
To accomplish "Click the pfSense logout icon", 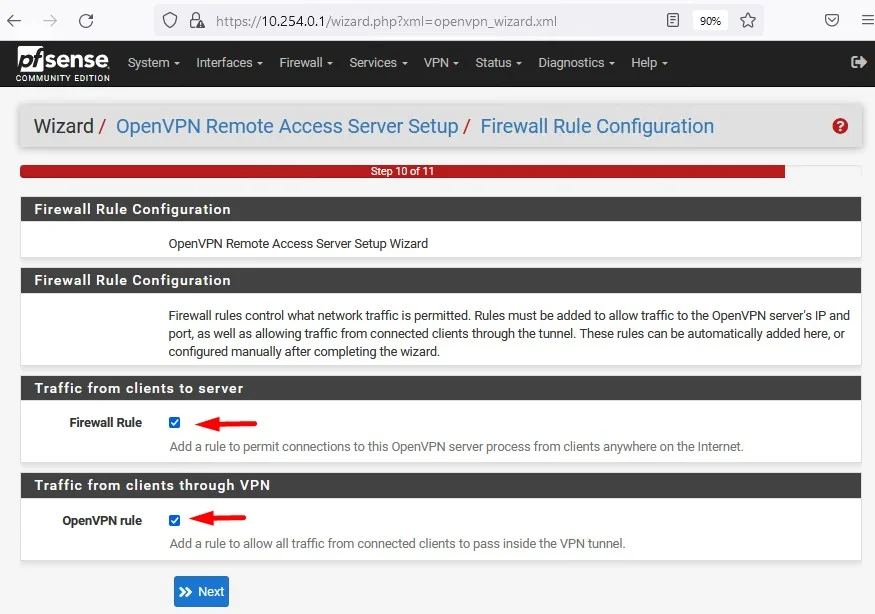I will pyautogui.click(x=858, y=62).
